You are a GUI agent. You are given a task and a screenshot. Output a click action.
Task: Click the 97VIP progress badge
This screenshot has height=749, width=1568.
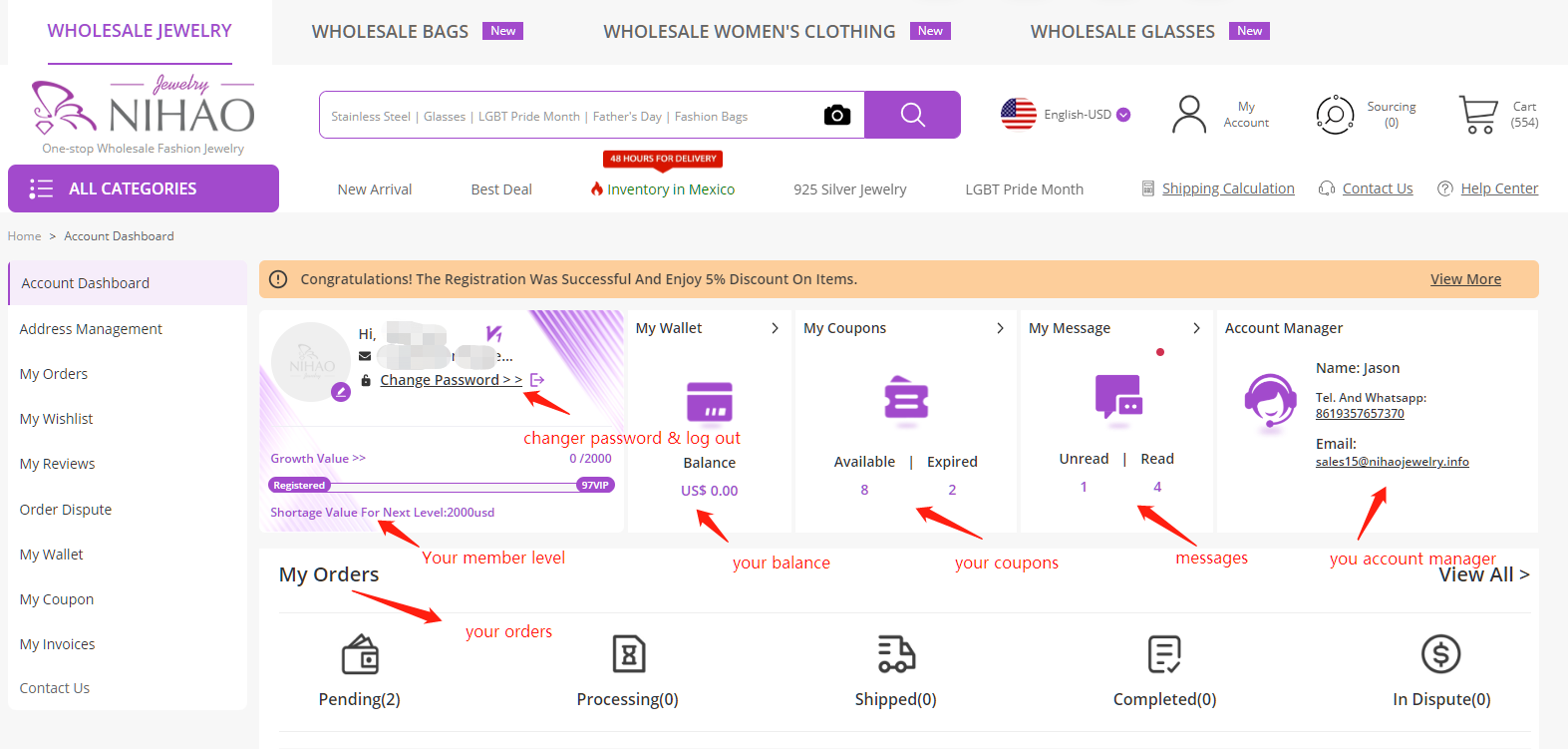click(595, 485)
